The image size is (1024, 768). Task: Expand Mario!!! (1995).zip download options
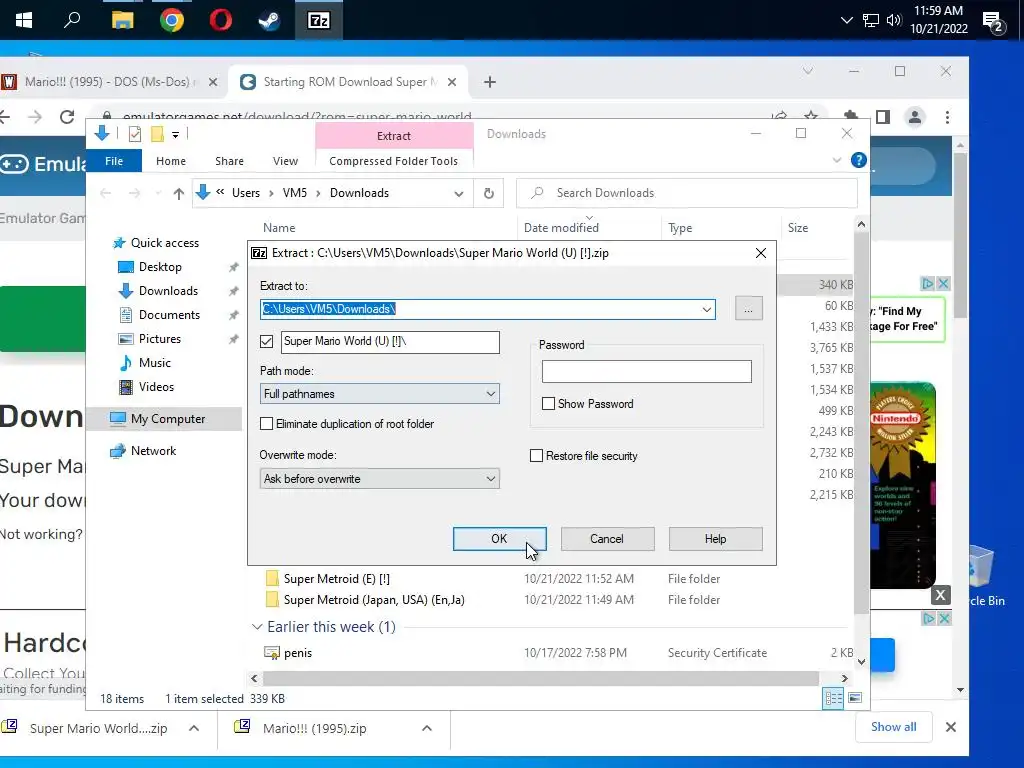[426, 728]
